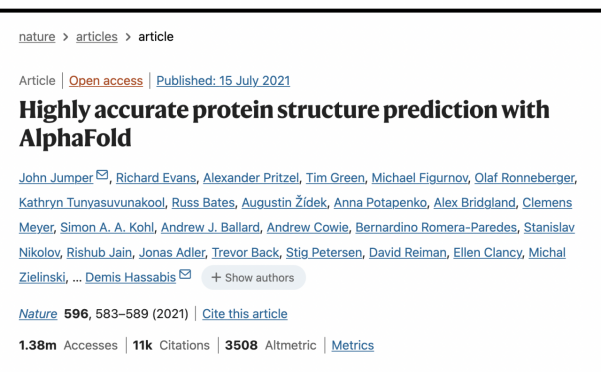Open author John Jumper's name link

(x=56, y=178)
